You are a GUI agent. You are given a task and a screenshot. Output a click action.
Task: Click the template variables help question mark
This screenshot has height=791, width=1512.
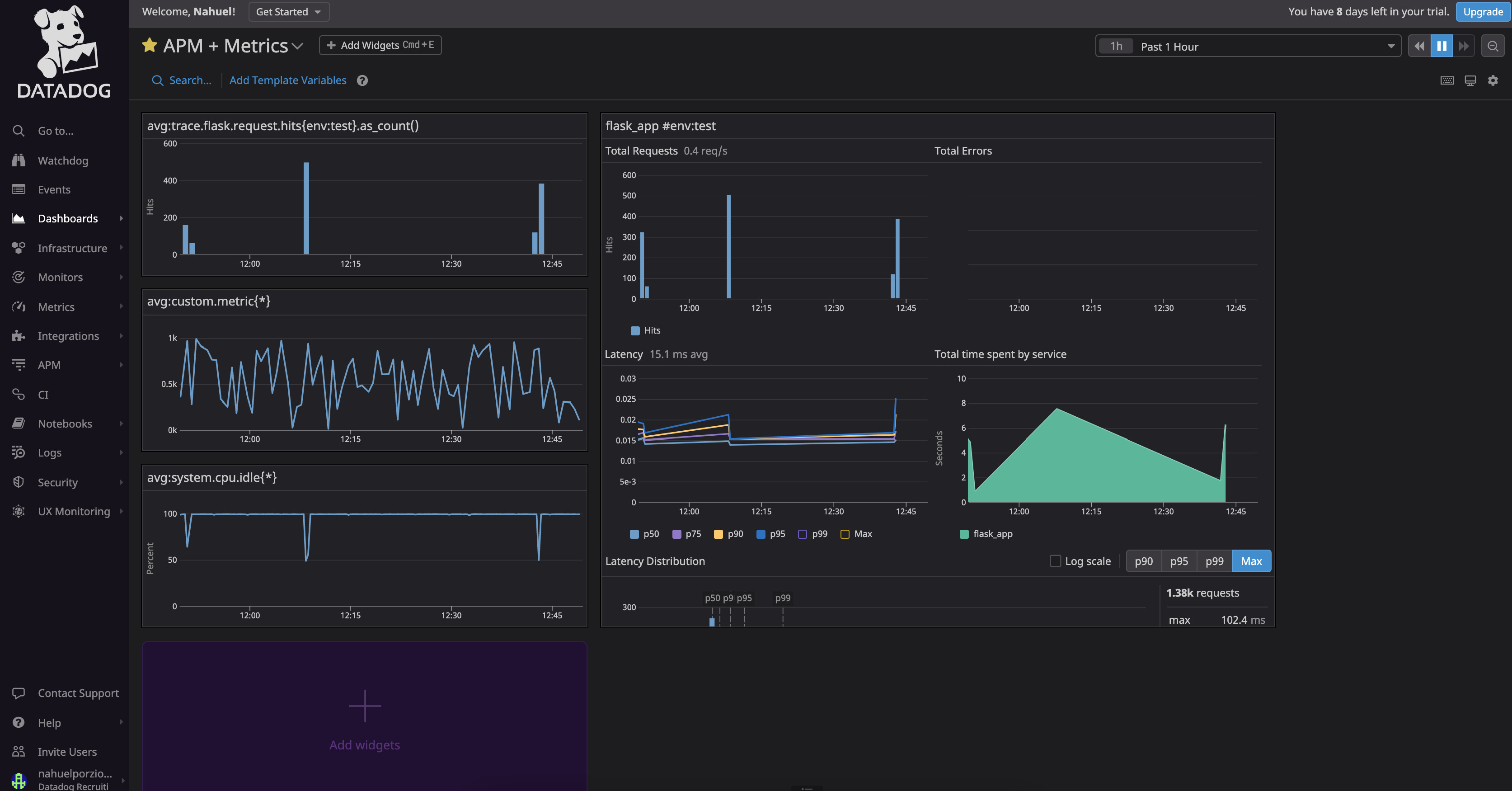pos(362,80)
